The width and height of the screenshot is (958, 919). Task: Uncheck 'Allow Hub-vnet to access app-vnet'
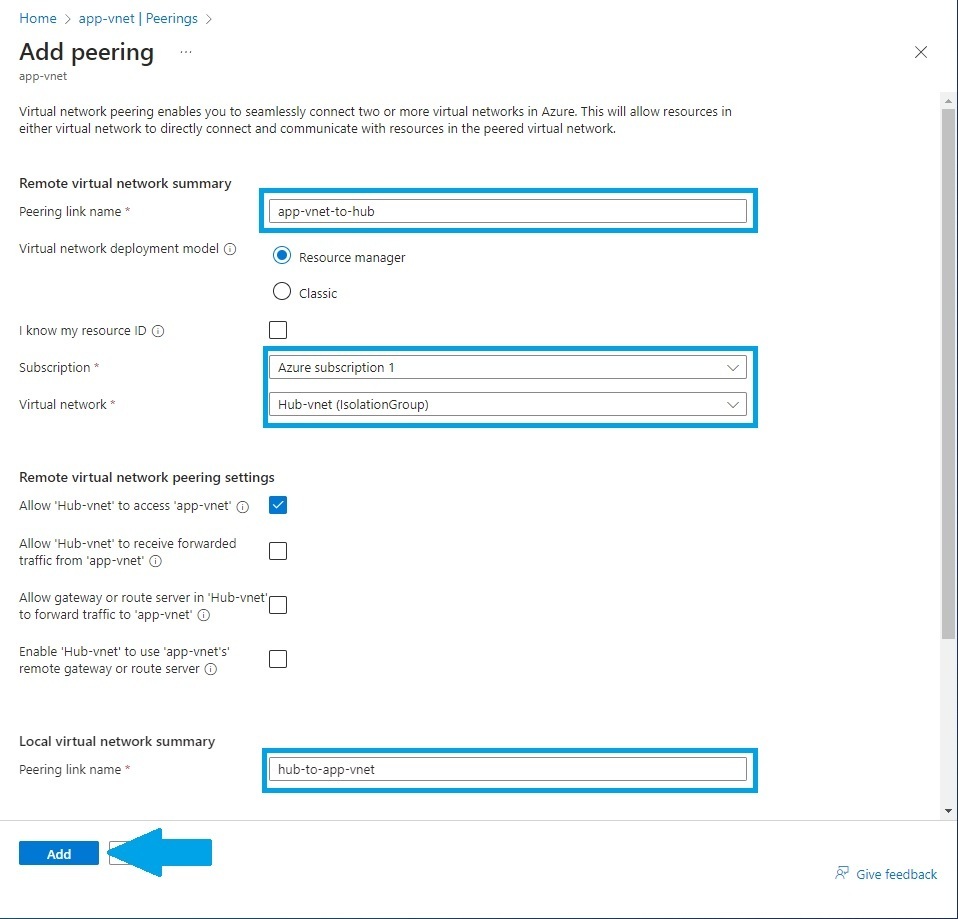(x=277, y=505)
